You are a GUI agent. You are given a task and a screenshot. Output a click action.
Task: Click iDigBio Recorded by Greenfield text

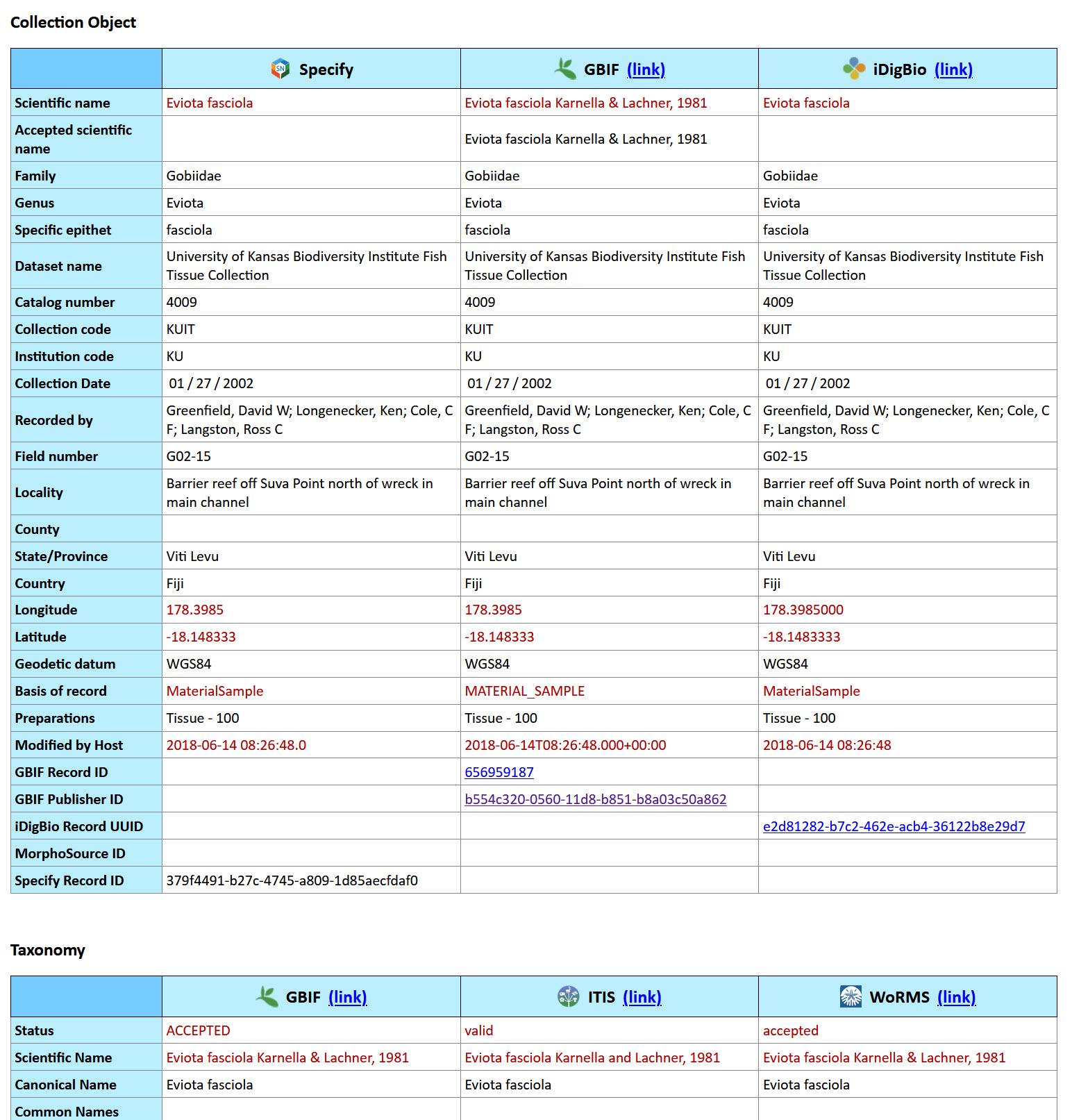tap(906, 419)
